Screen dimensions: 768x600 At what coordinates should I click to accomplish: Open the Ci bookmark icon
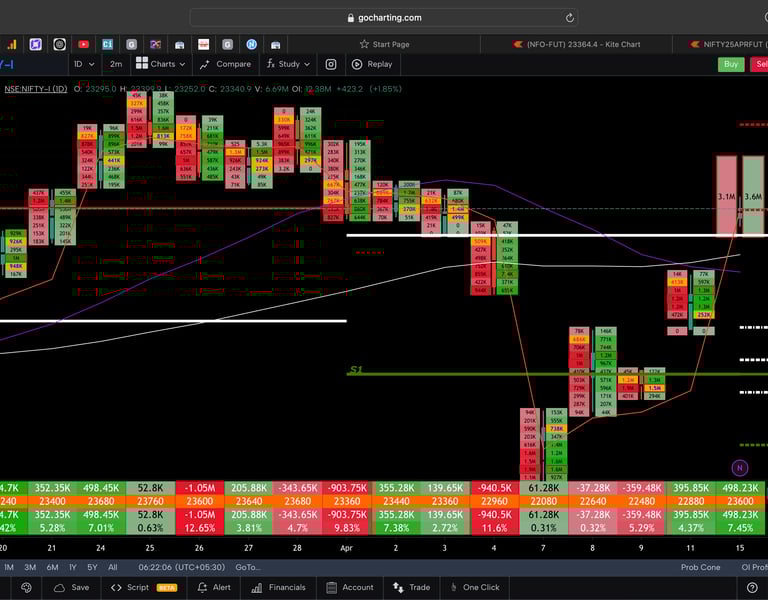(x=107, y=45)
